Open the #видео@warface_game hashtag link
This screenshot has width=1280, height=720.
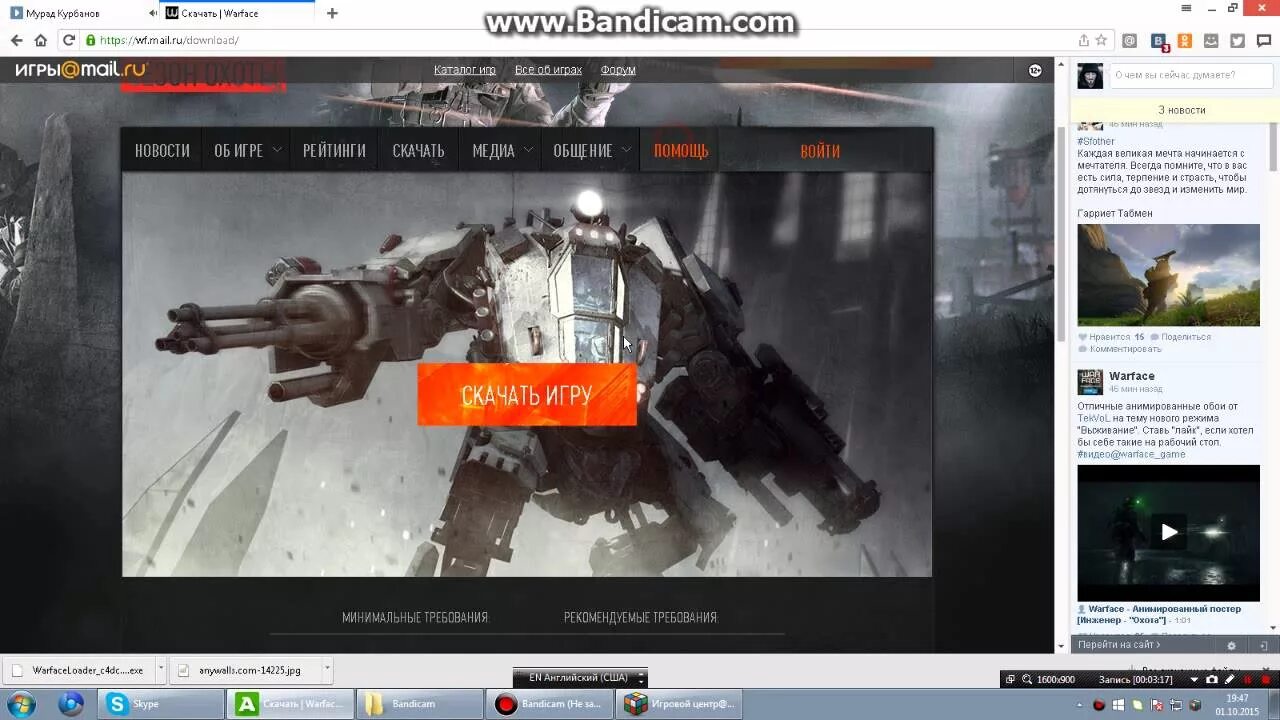[1131, 454]
